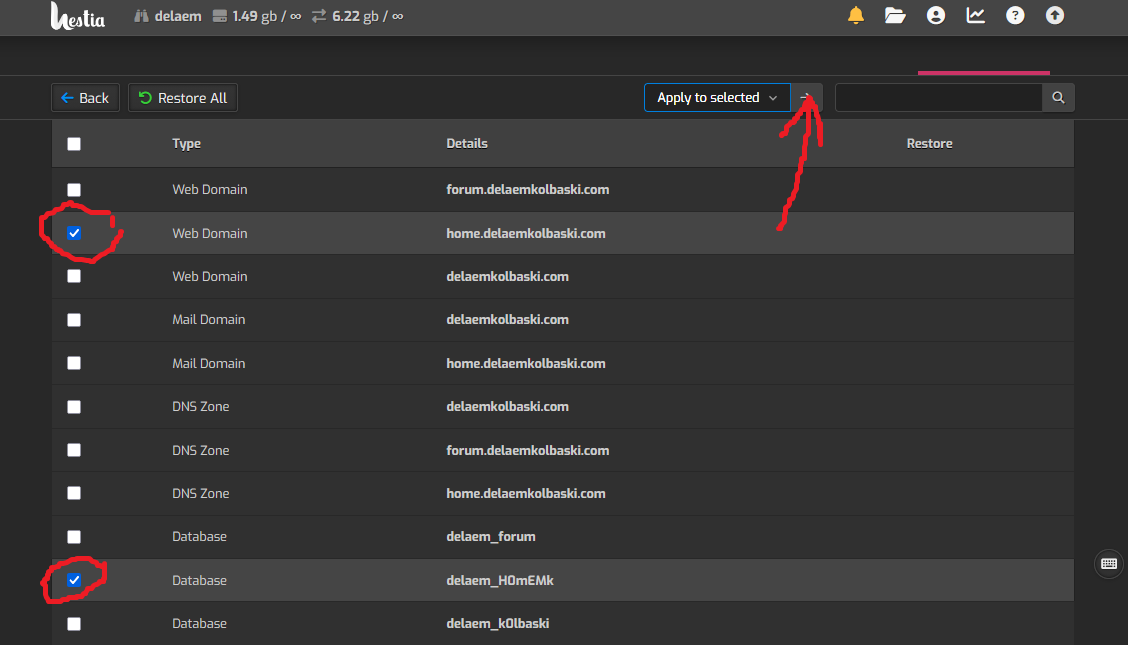Open the user account icon
The height and width of the screenshot is (645, 1128).
click(x=935, y=15)
